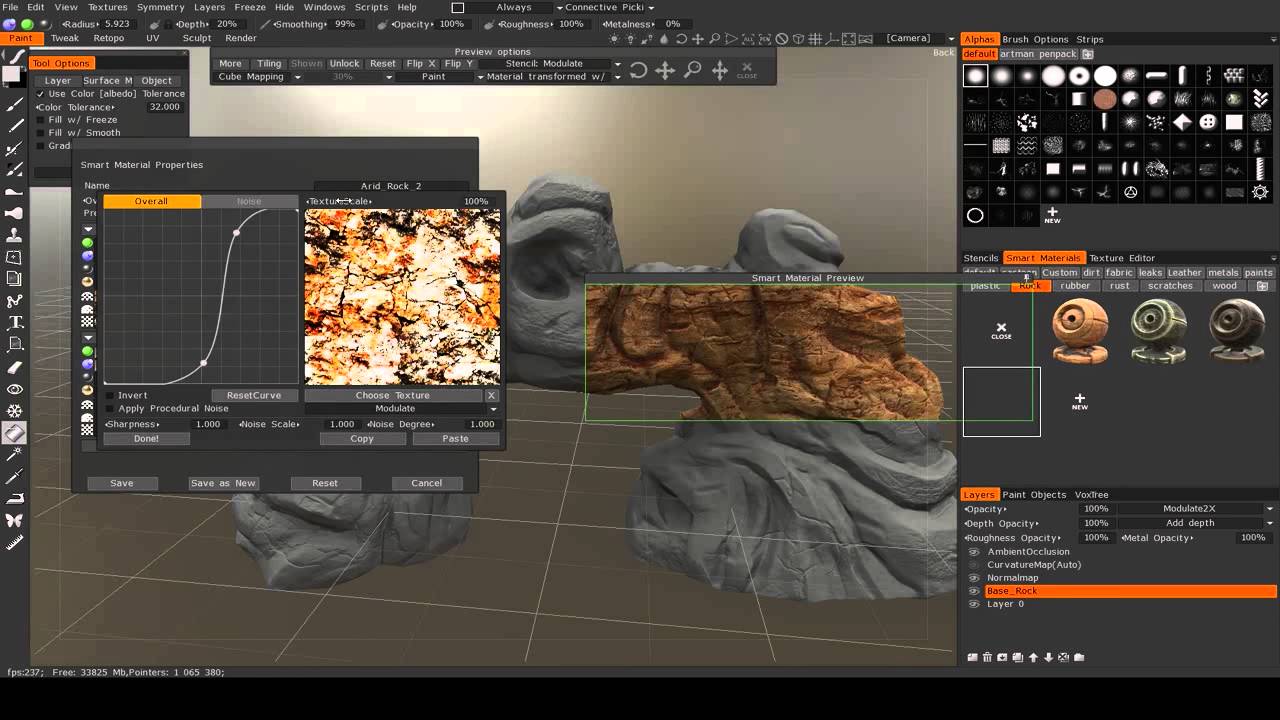The width and height of the screenshot is (1280, 720).
Task: Open the Add depth dropdown
Action: (x=1196, y=523)
